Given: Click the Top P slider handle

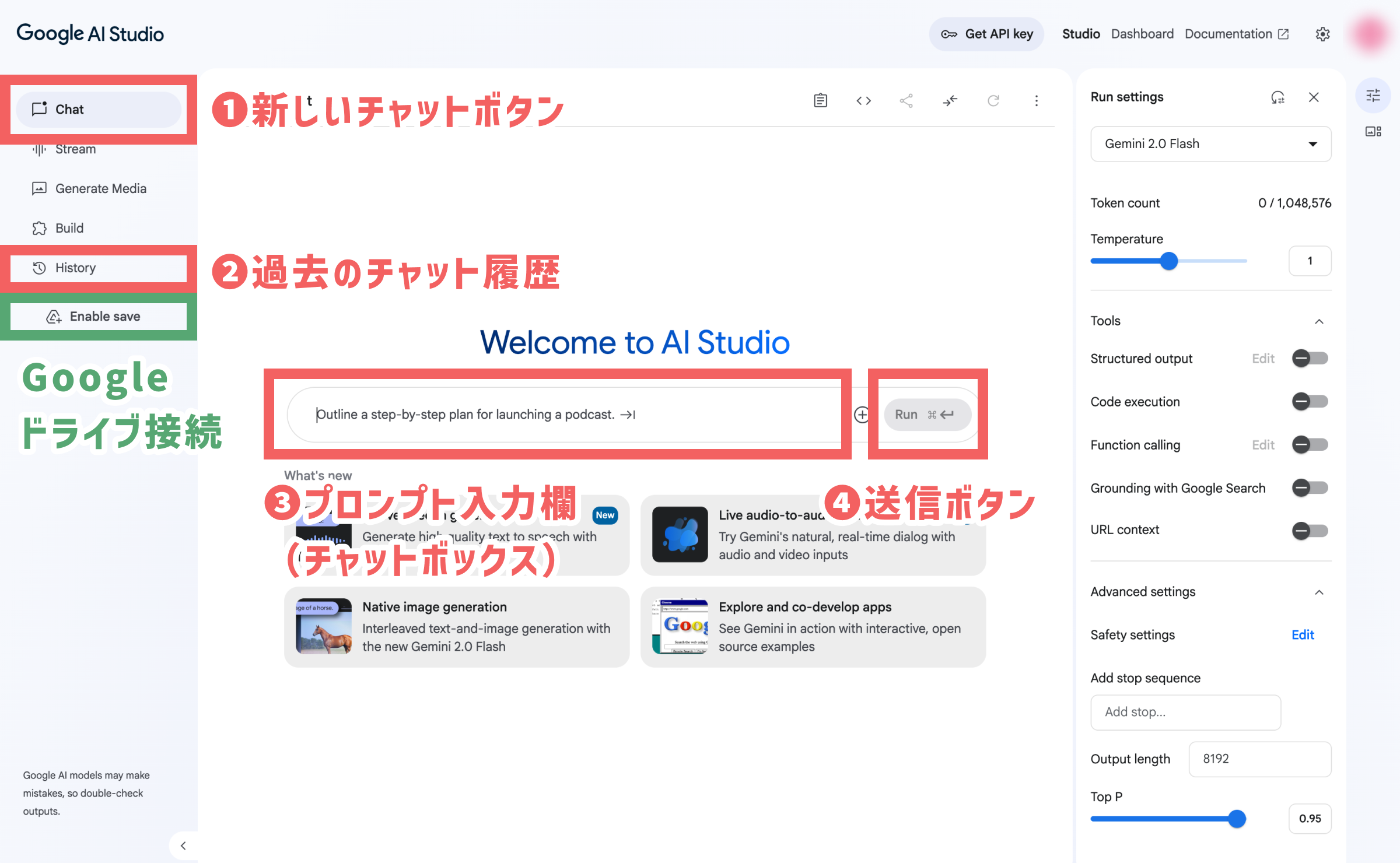Looking at the screenshot, I should [1236, 819].
